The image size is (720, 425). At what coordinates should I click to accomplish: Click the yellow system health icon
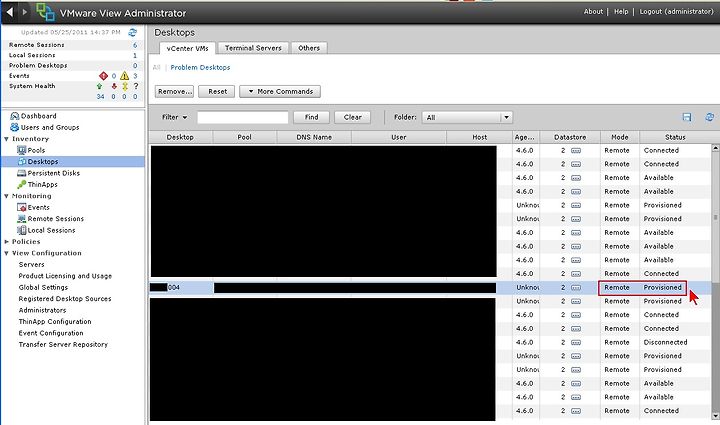click(x=124, y=86)
